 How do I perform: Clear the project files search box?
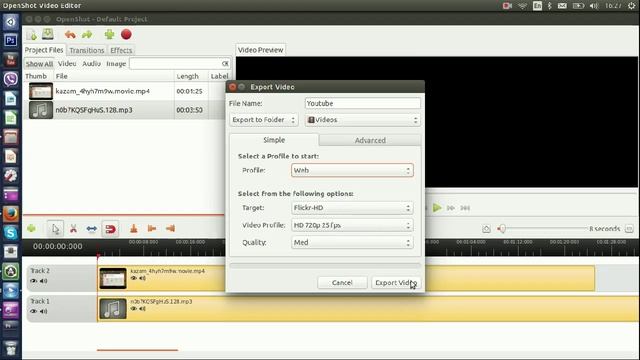(225, 64)
